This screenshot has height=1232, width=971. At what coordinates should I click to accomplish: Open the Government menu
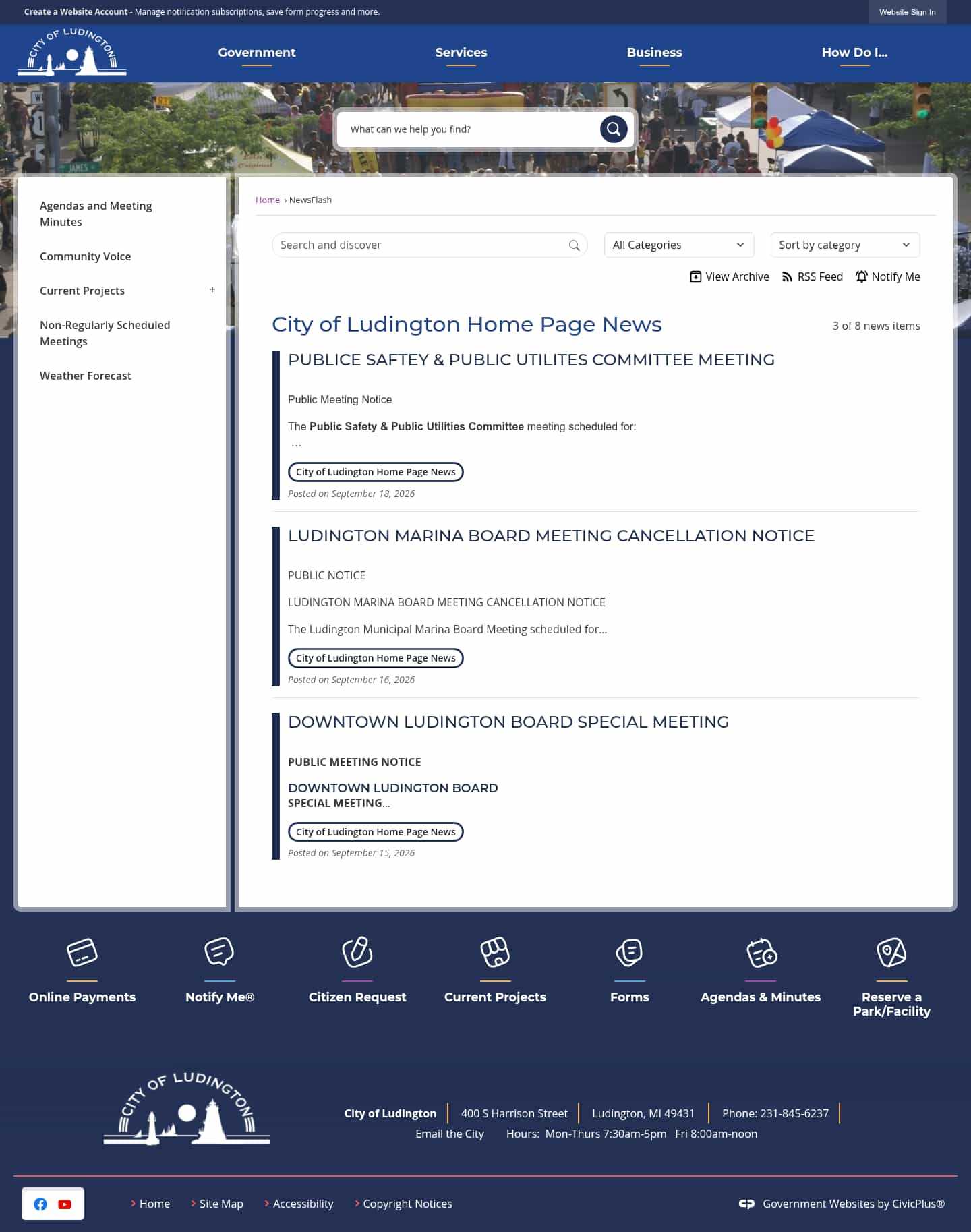click(257, 53)
